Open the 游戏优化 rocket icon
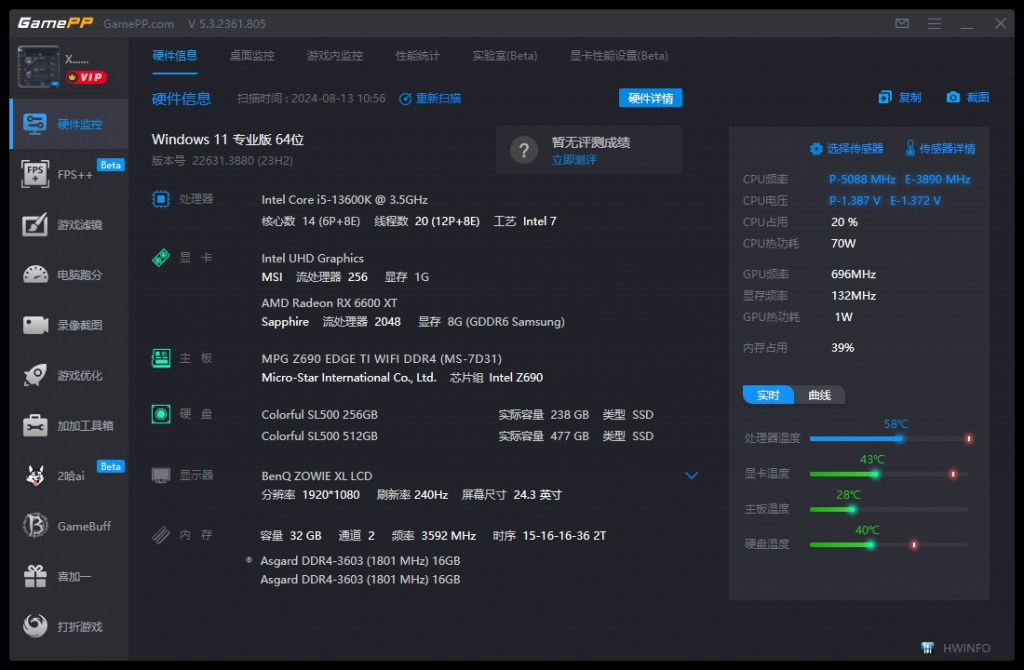This screenshot has height=670, width=1024. 35,375
